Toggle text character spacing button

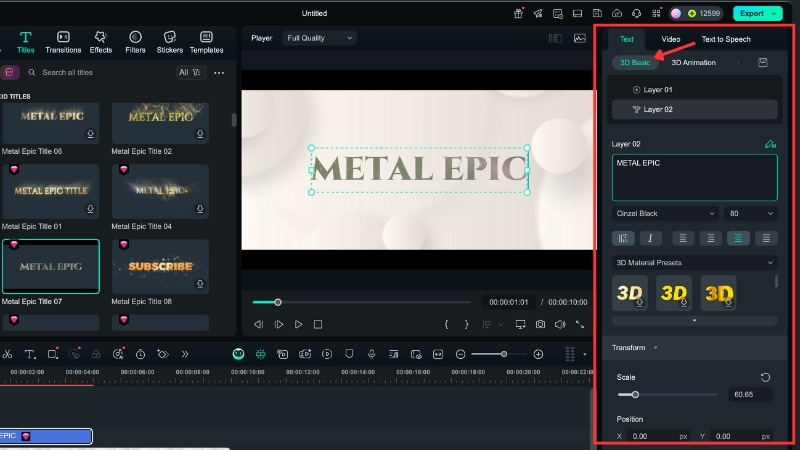click(623, 238)
